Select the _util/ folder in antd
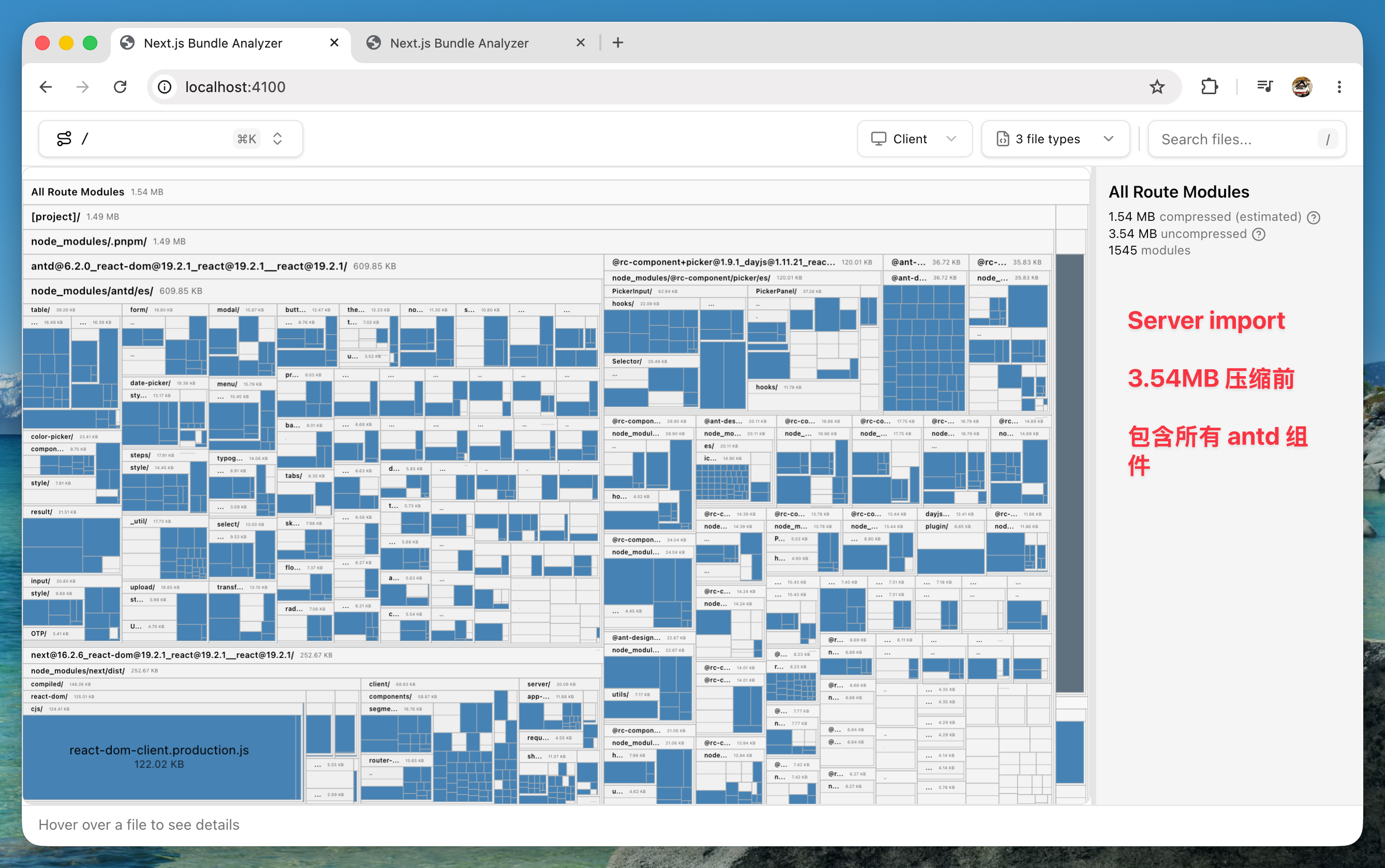Viewport: 1385px width, 868px height. (x=165, y=521)
